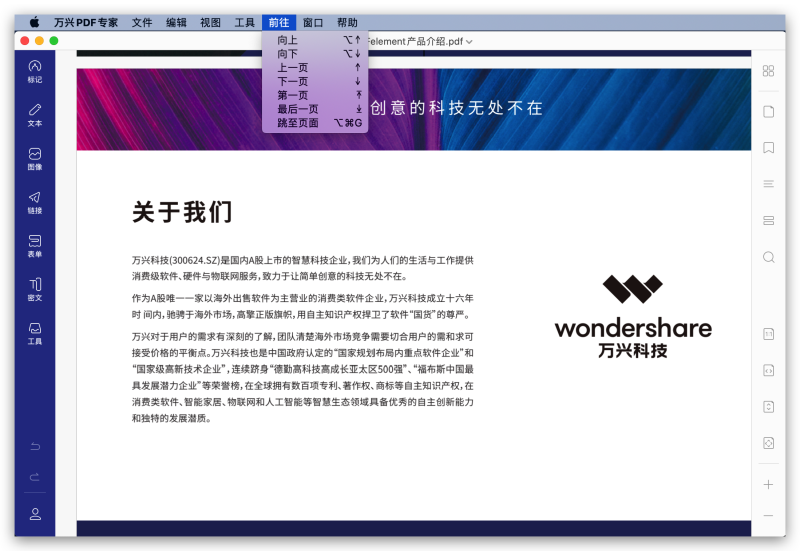Open the 帮助 menu
This screenshot has height=551, width=800.
coord(347,22)
